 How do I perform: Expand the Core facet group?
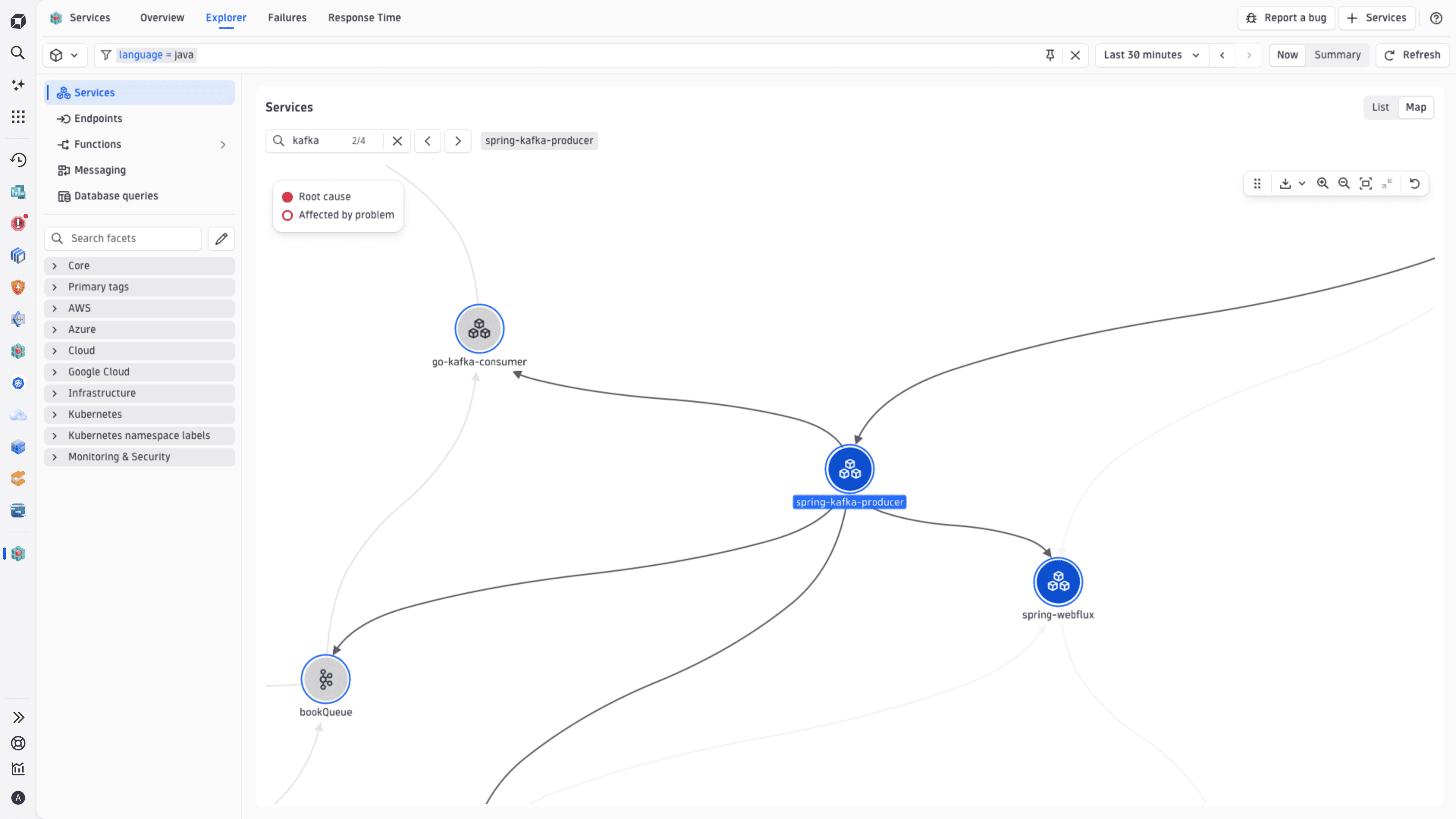tap(139, 266)
